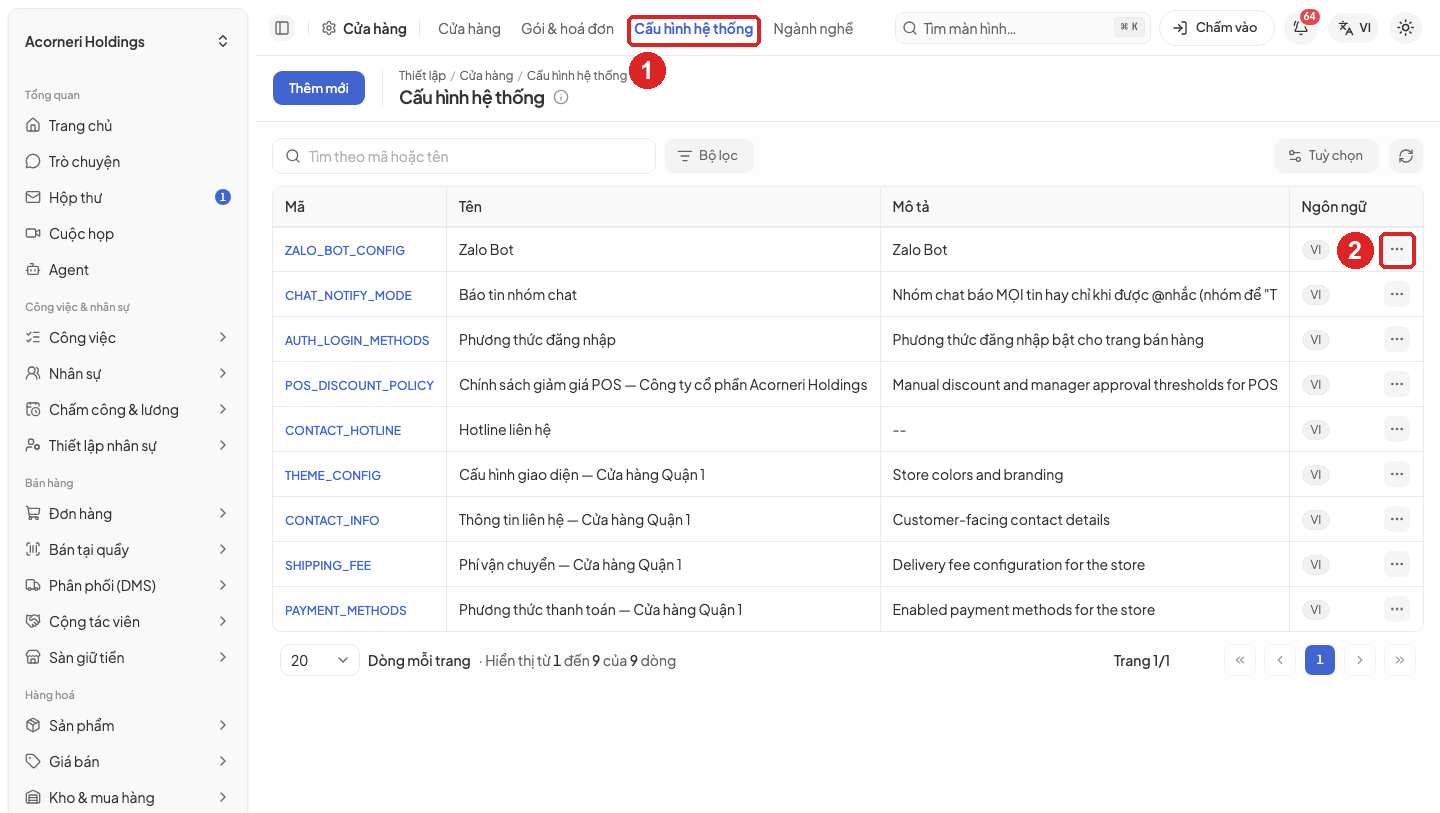Click the Chấm vào check-in button
This screenshot has height=813, width=1440.
pyautogui.click(x=1217, y=28)
